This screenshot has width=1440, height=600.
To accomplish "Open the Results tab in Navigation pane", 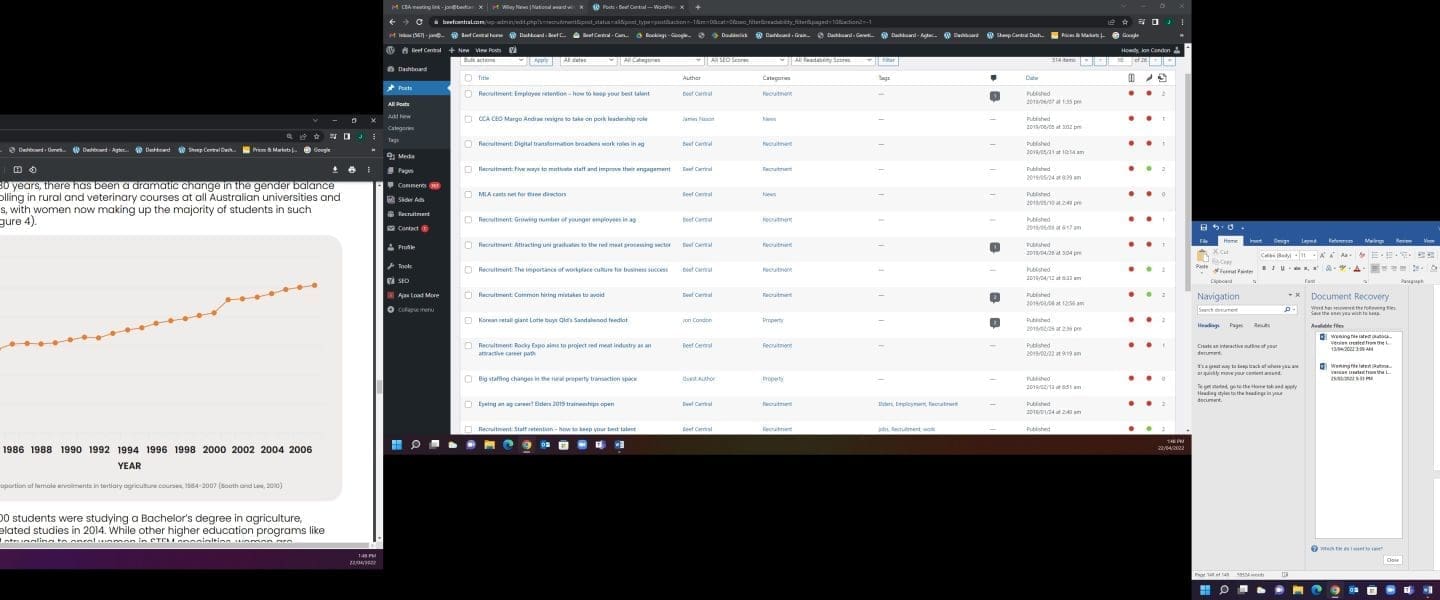I will pyautogui.click(x=1262, y=325).
